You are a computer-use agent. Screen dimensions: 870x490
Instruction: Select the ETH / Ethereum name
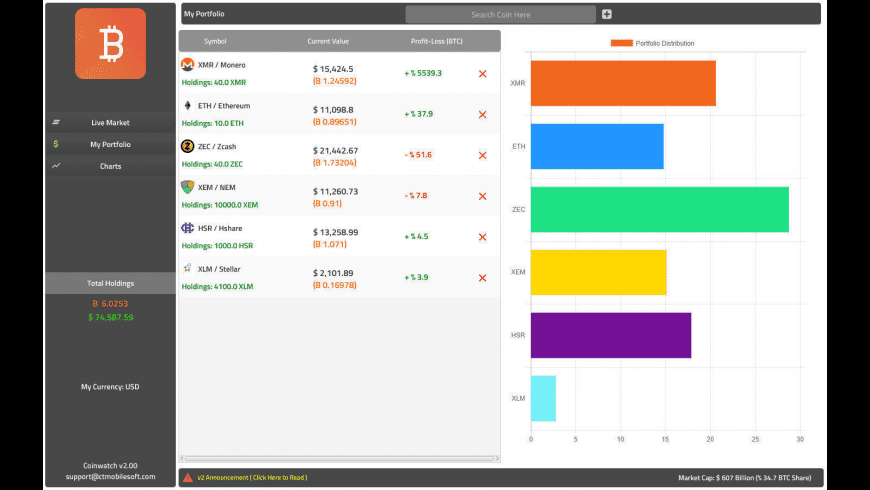[224, 105]
